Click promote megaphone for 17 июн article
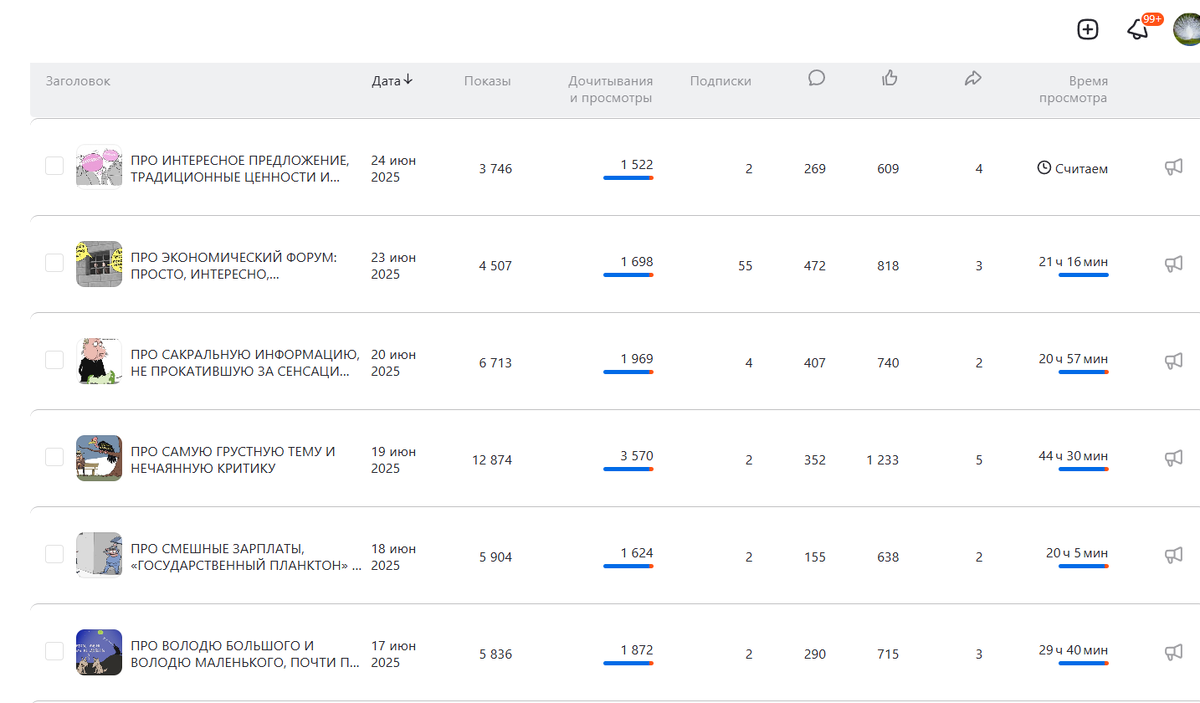1200x703 pixels. click(1174, 652)
